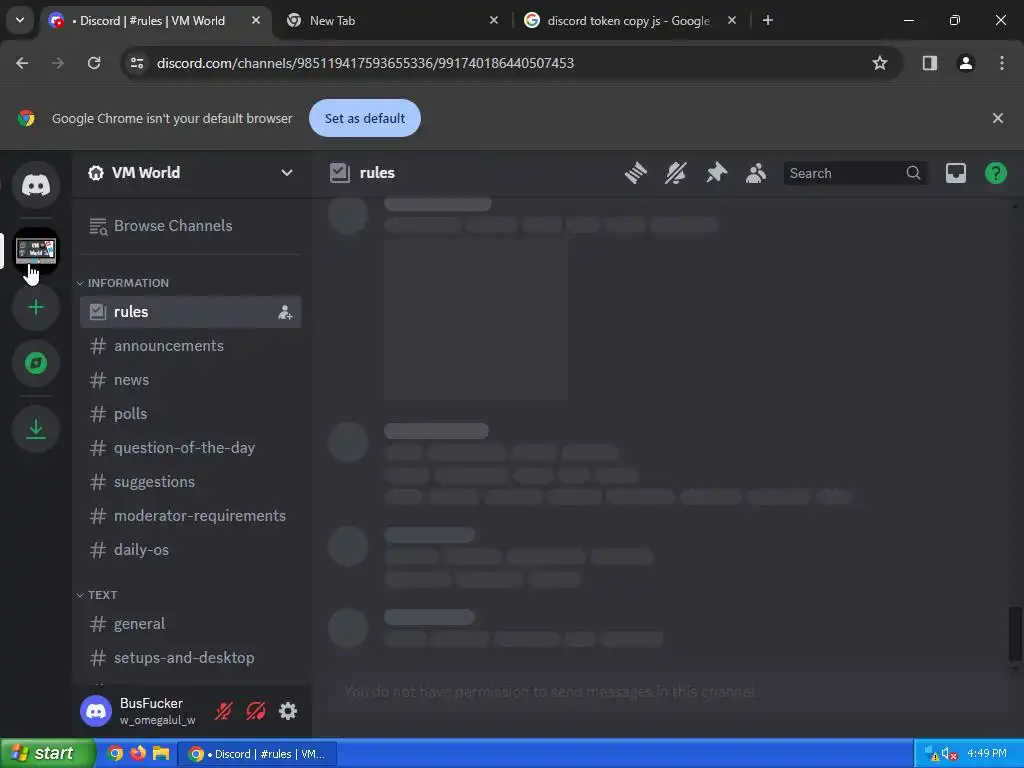Click the Download Apps arrow icon
Screen dimensions: 1024x768
36,428
